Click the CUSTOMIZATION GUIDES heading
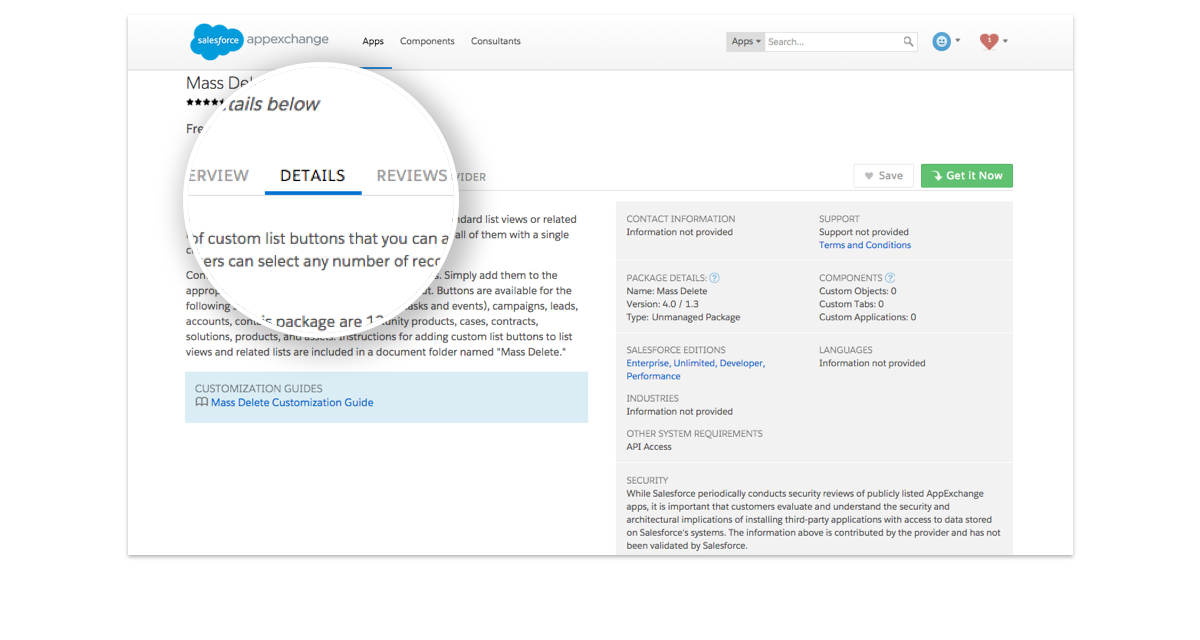 coord(259,389)
